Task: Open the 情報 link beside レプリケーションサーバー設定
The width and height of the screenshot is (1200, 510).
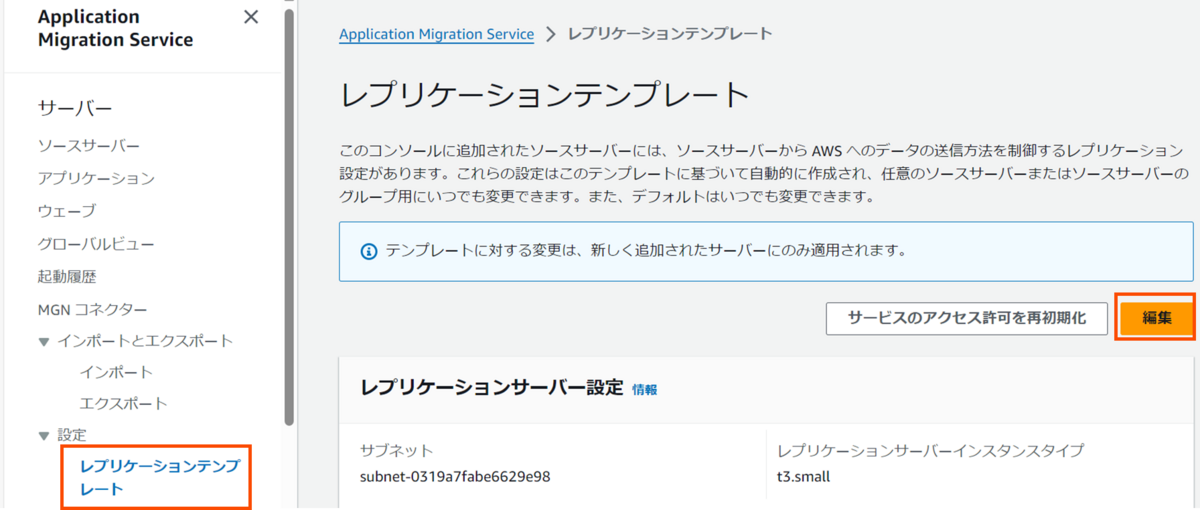Action: 645,389
